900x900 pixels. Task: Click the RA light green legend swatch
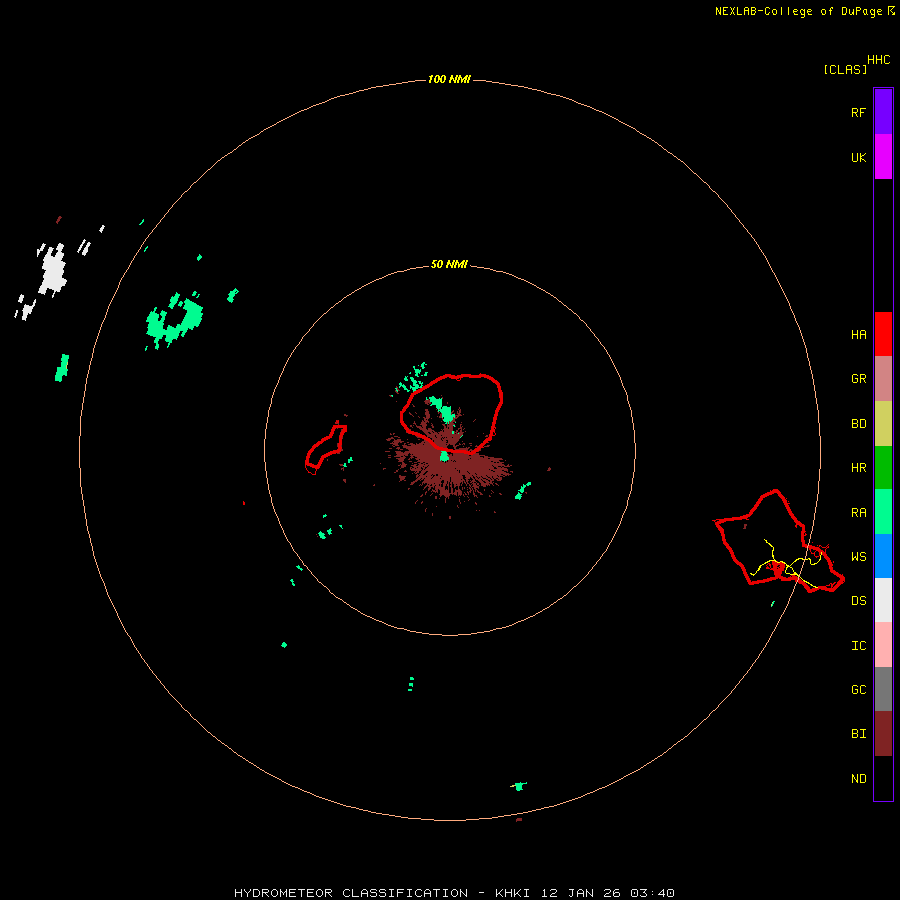pos(883,512)
